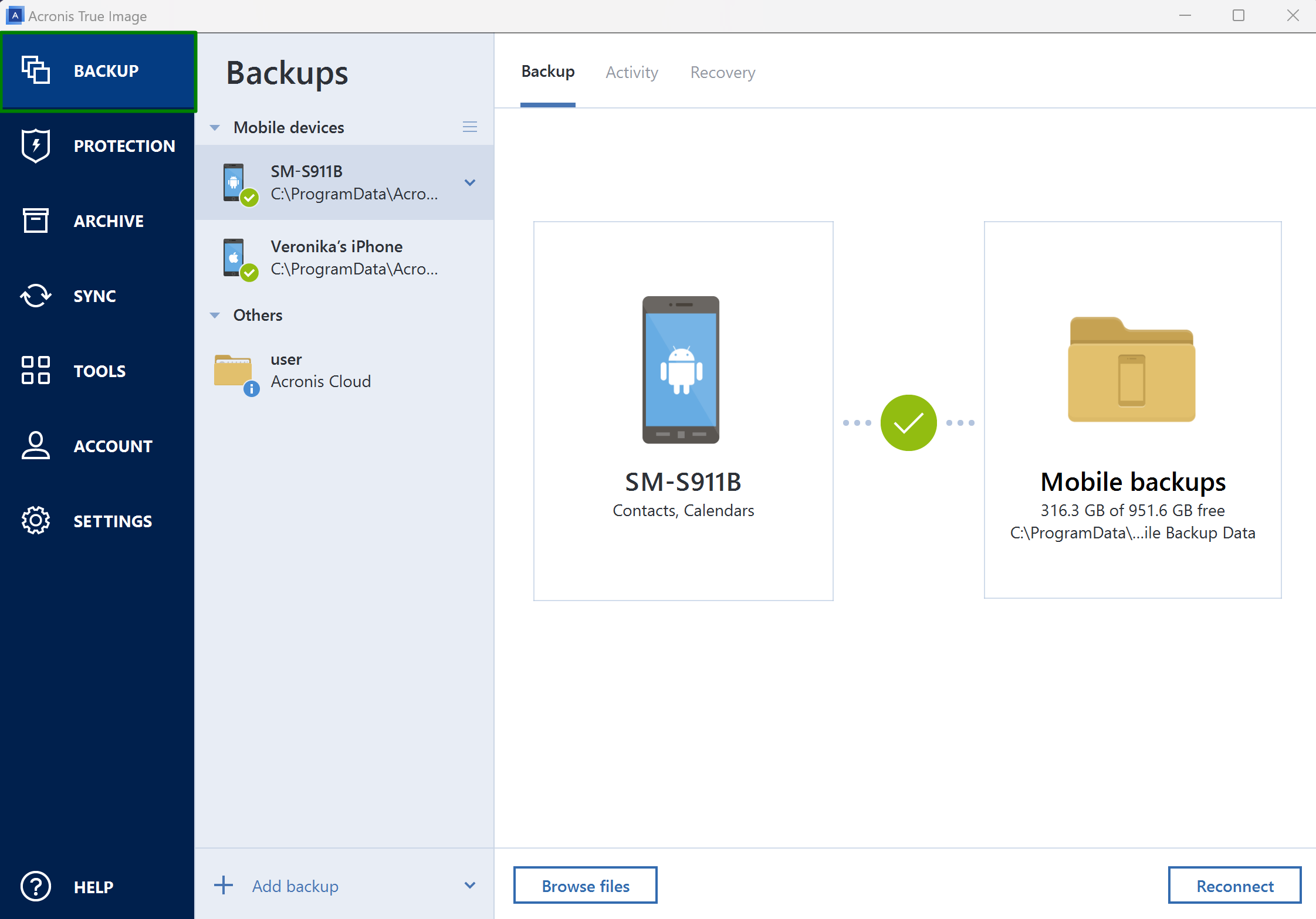Open the Sync section
This screenshot has height=919, width=1316.
tap(94, 296)
